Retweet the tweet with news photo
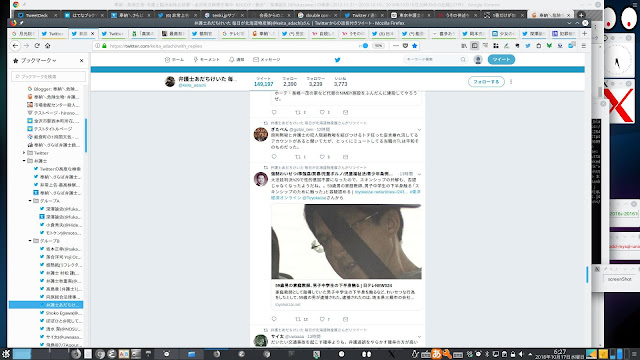 click(298, 319)
